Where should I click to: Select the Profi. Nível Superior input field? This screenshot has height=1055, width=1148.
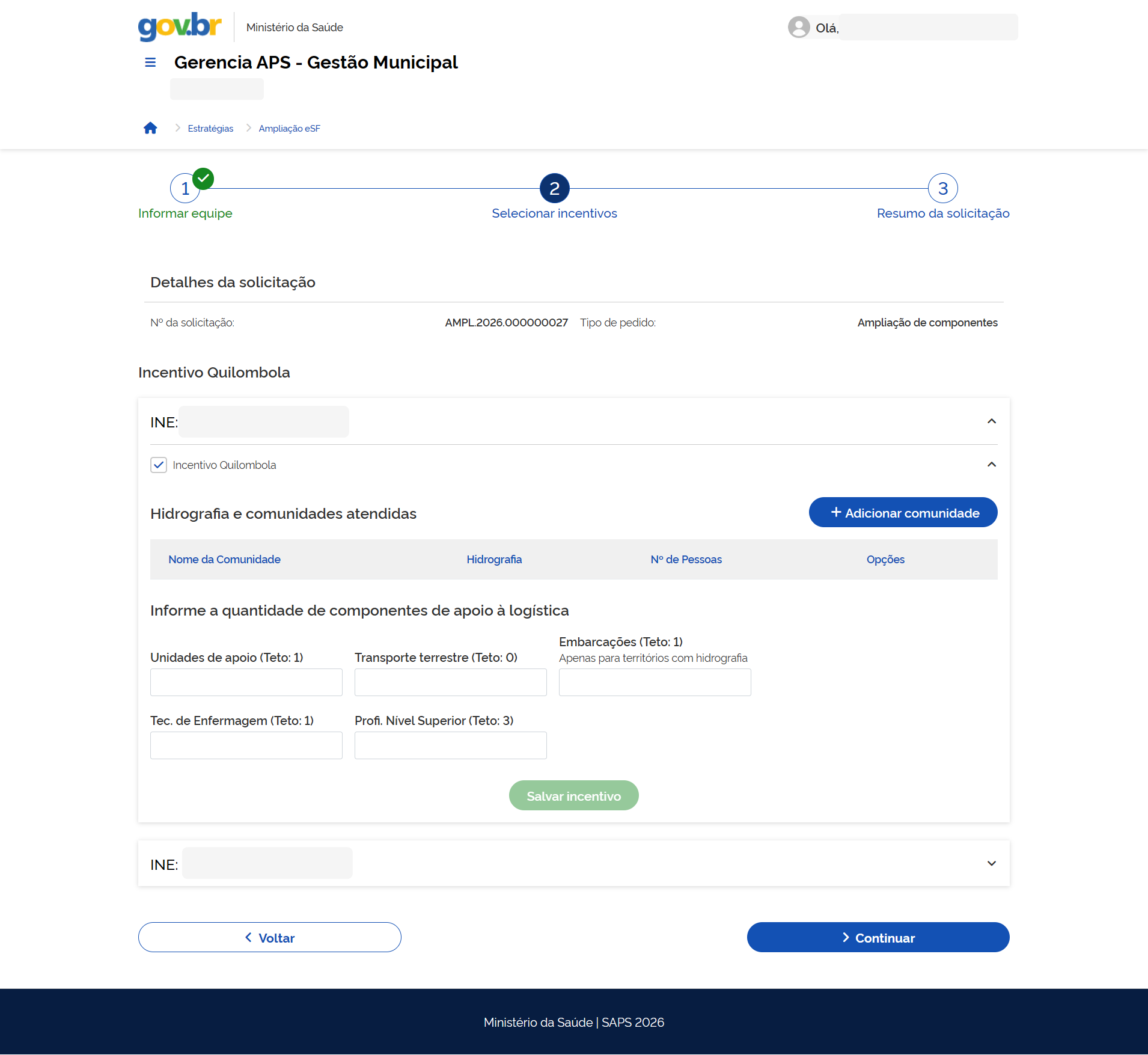(451, 746)
